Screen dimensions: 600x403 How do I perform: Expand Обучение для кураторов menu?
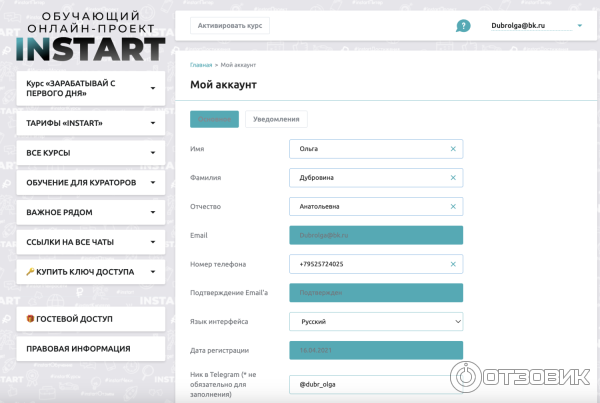(90, 183)
